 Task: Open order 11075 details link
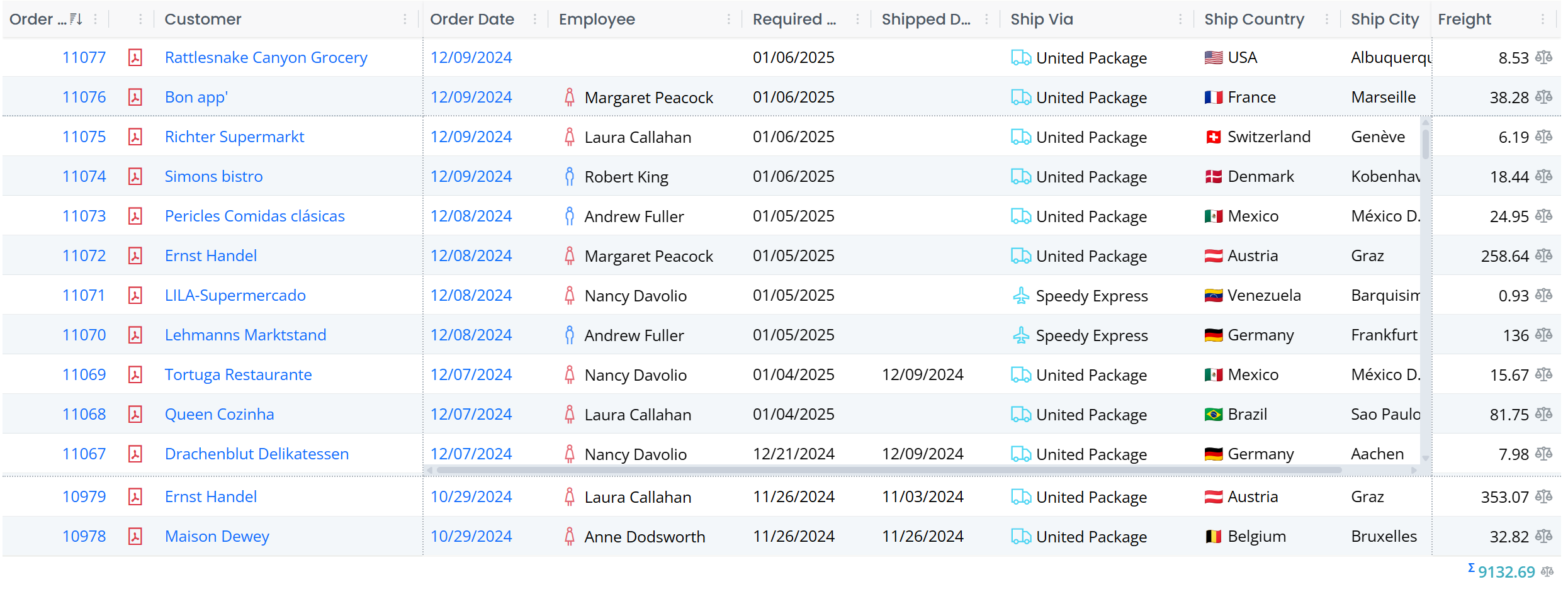84,137
